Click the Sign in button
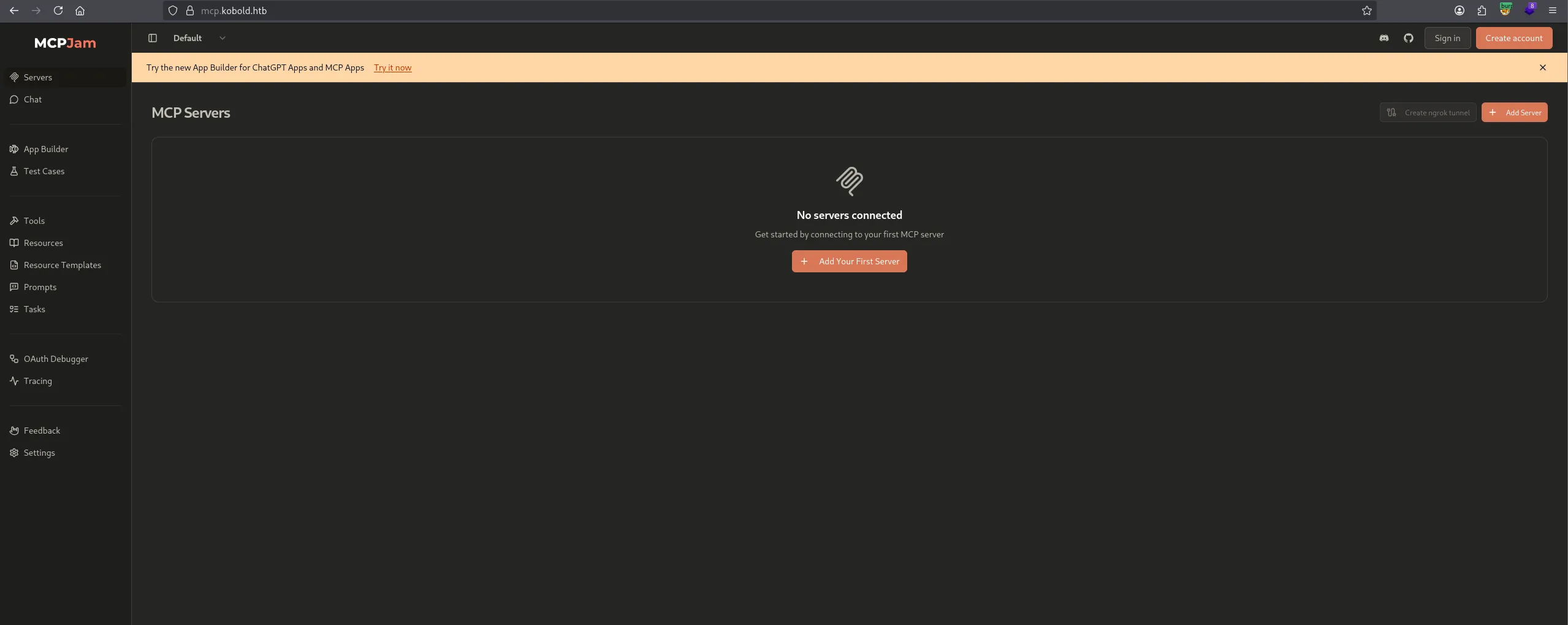 coord(1447,38)
